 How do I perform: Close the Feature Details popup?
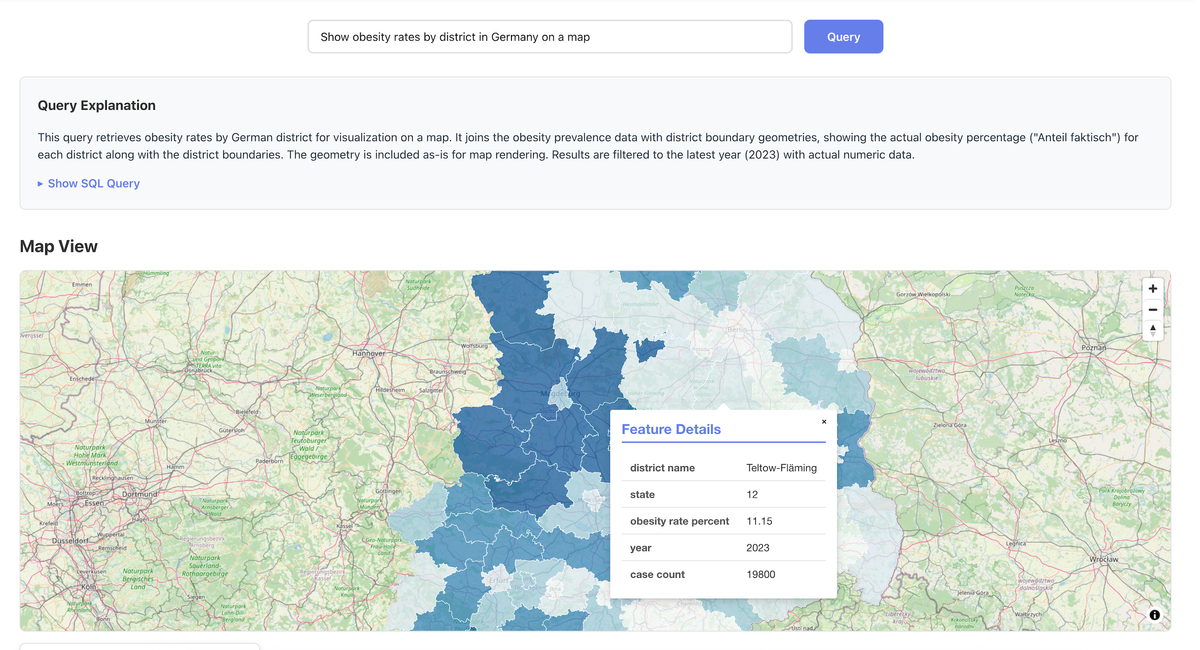[x=824, y=422]
